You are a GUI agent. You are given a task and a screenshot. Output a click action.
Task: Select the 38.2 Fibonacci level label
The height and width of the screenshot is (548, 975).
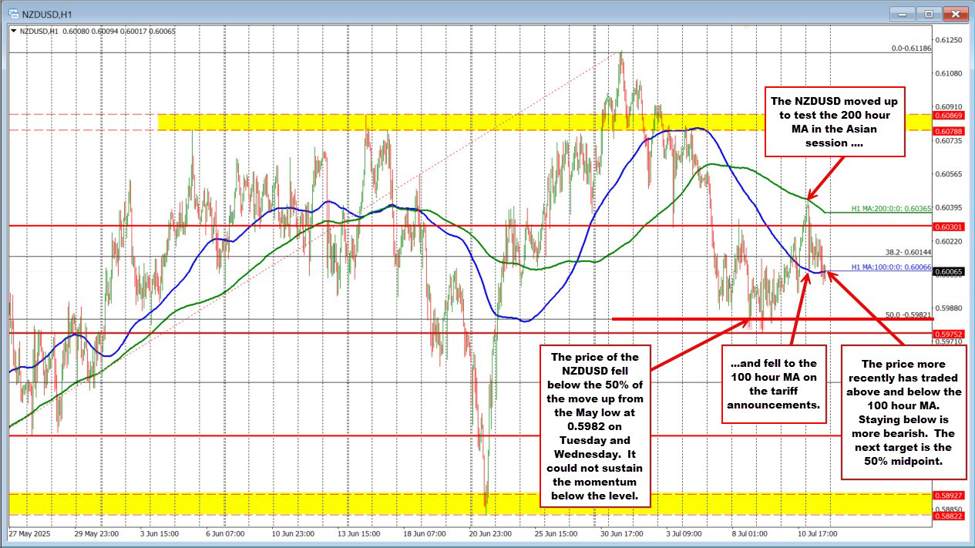coord(910,252)
